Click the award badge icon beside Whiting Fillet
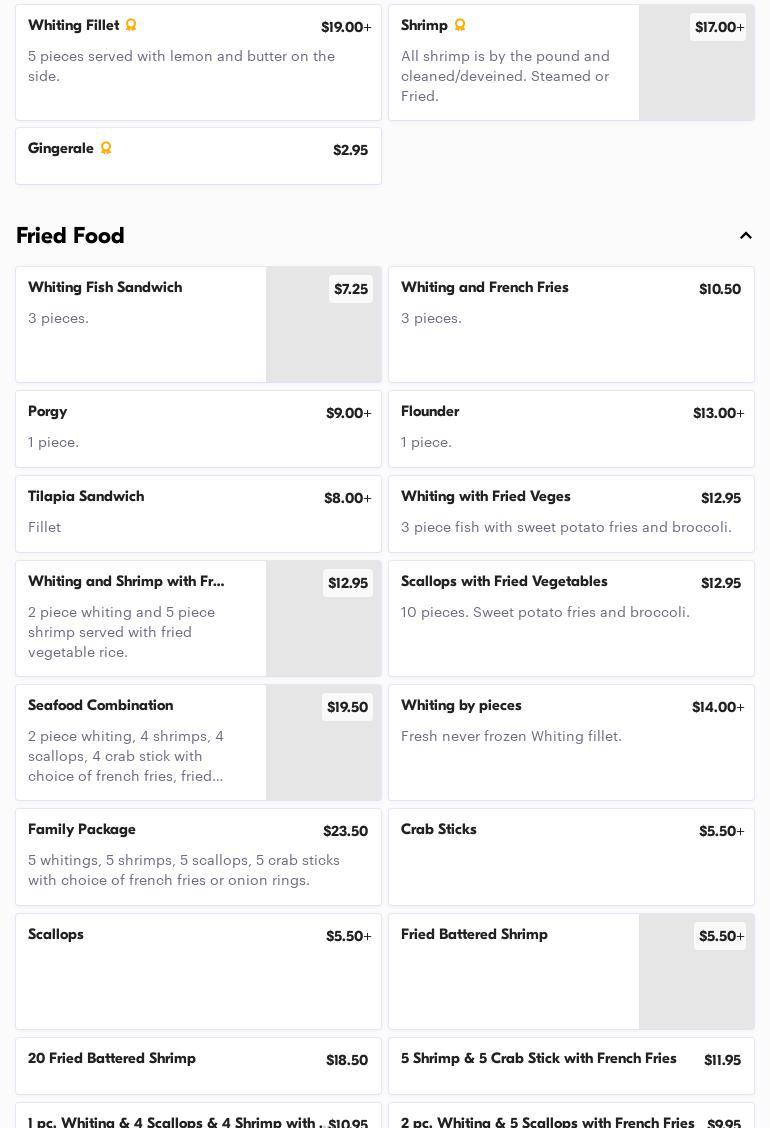The image size is (770, 1128). pos(130,25)
